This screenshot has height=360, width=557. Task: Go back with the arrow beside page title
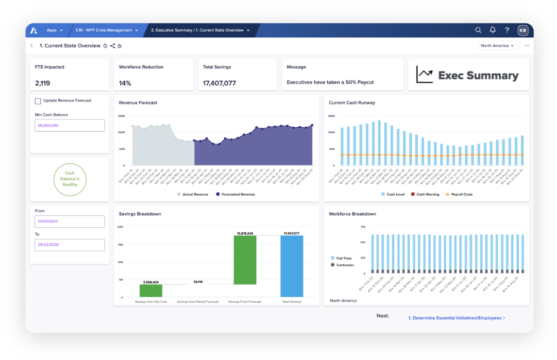32,45
